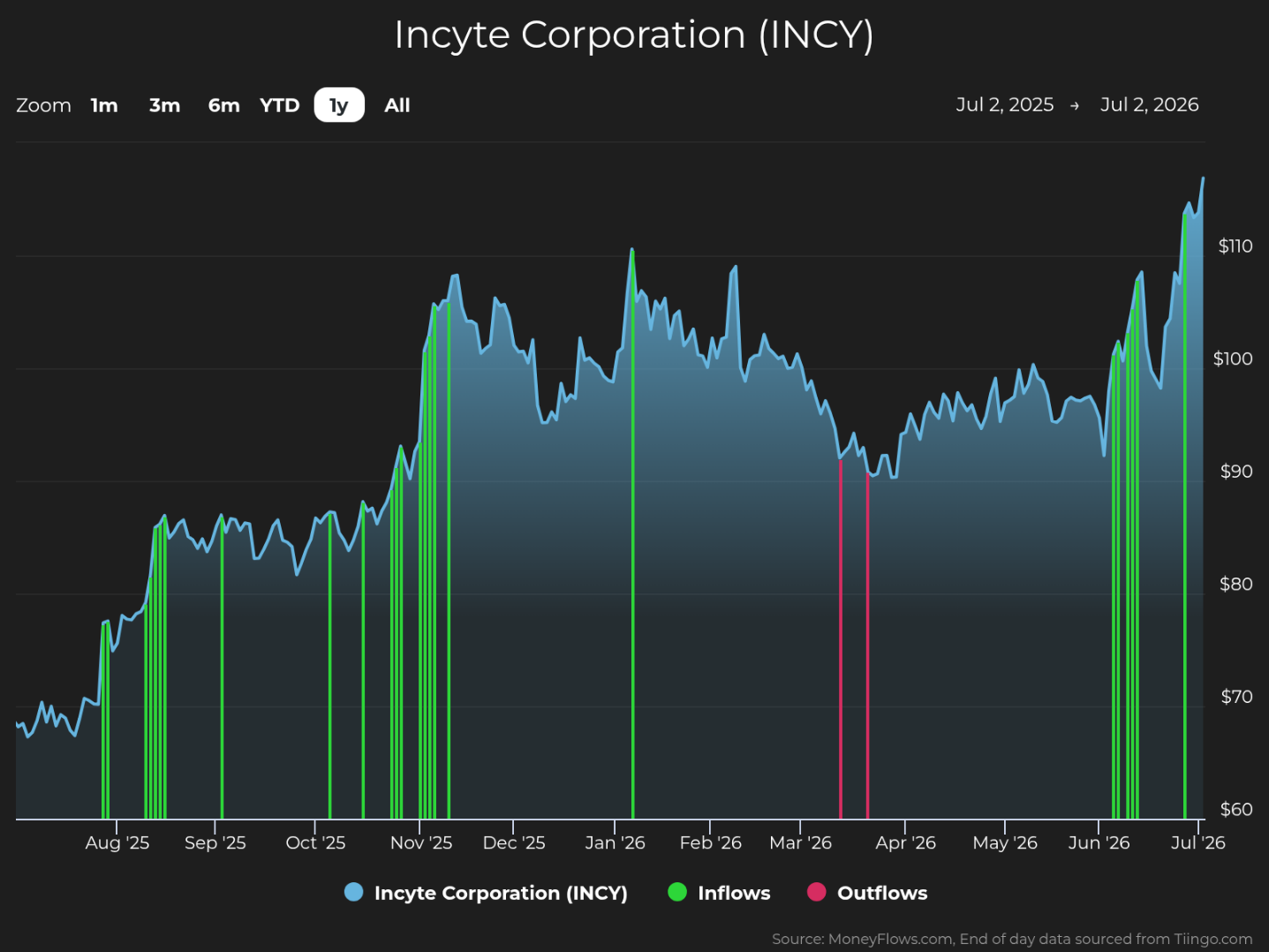The width and height of the screenshot is (1269, 952).
Task: Click the $110 y-axis label
Action: coord(1235,246)
